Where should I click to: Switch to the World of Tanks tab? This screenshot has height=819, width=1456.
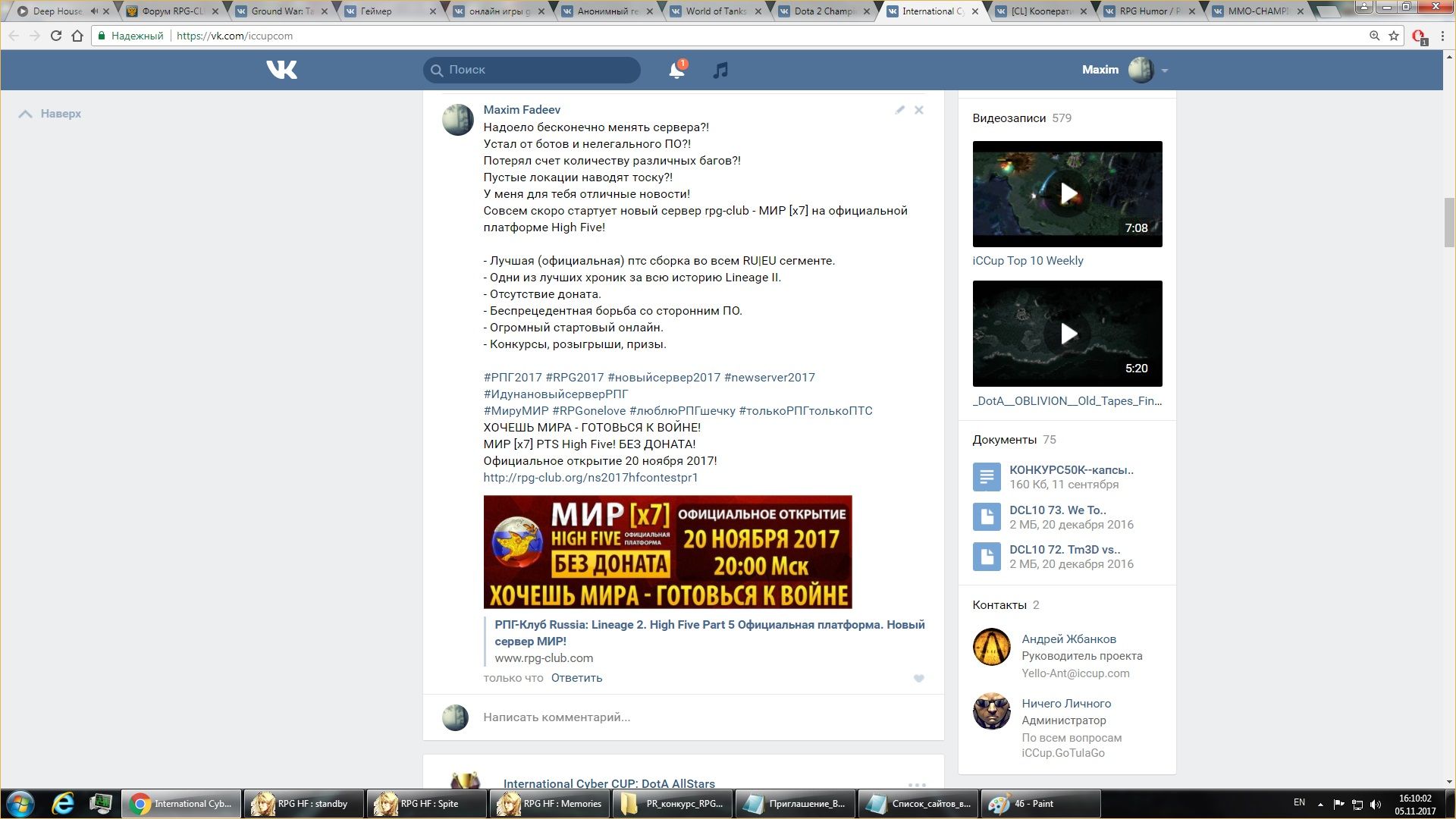pyautogui.click(x=716, y=11)
